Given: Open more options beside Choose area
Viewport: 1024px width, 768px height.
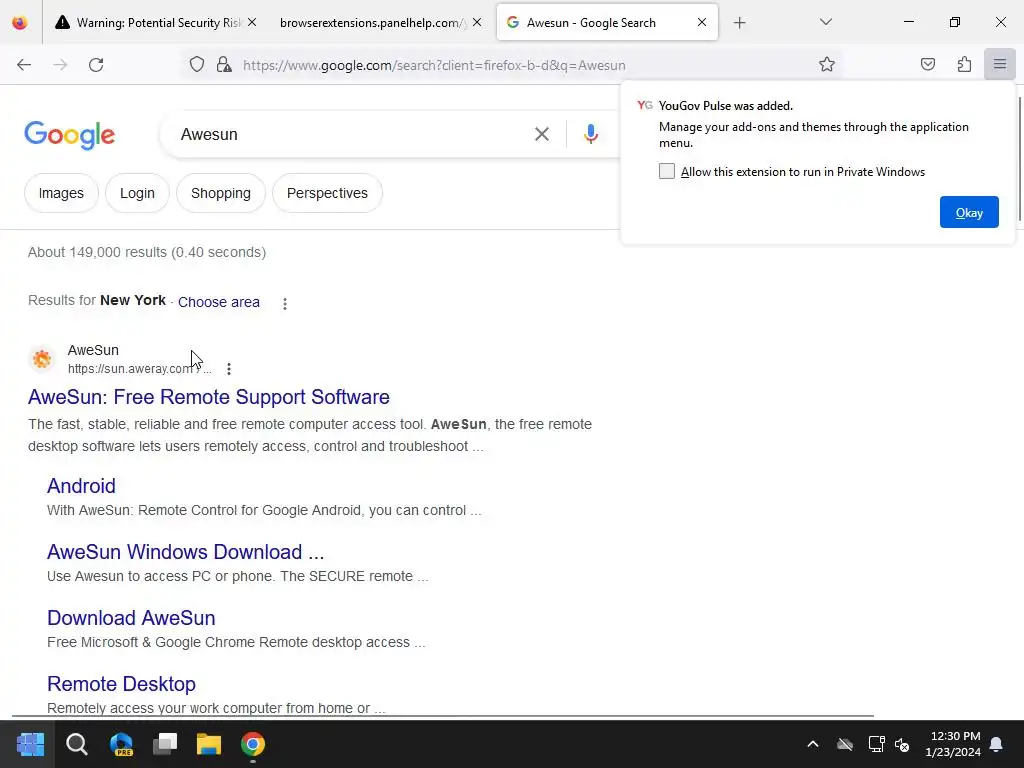Looking at the screenshot, I should (285, 303).
